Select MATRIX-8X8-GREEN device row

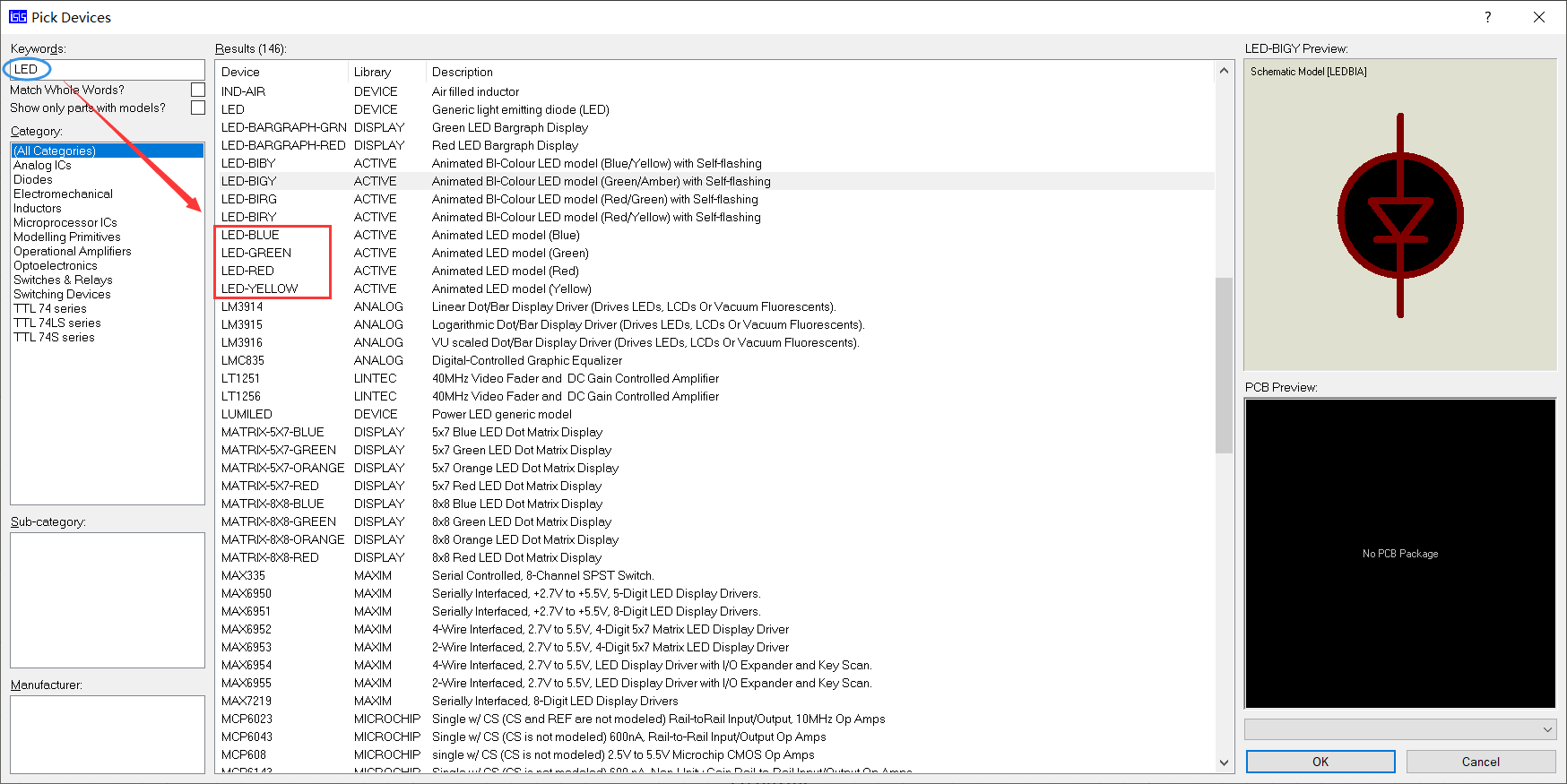tap(715, 521)
